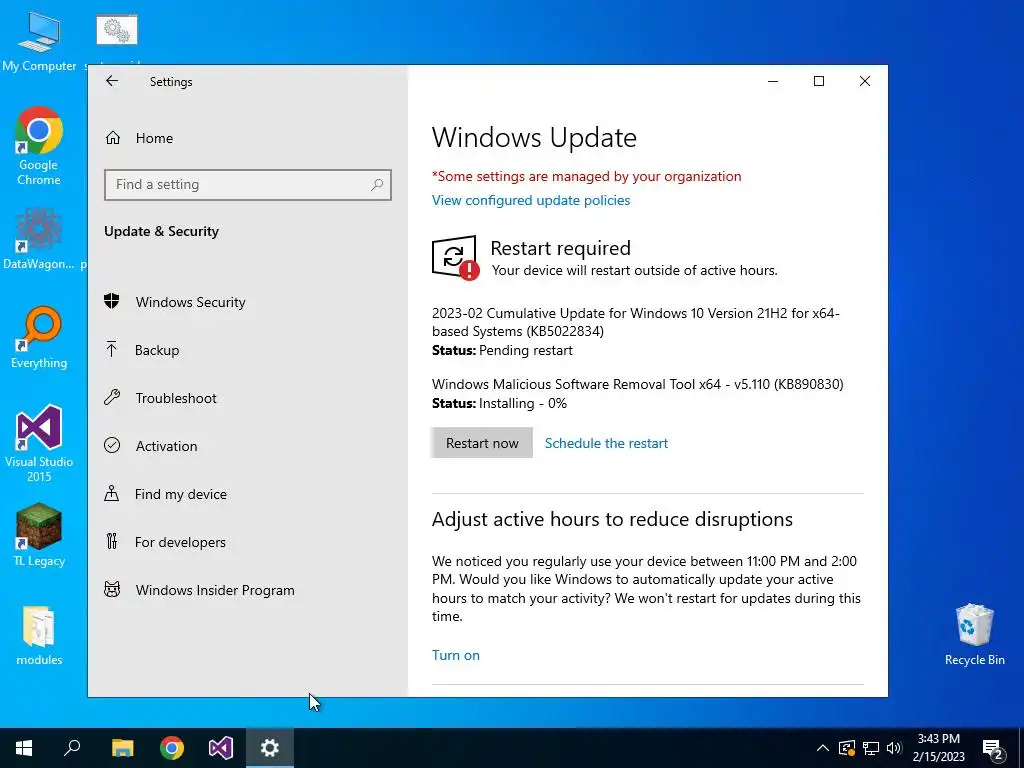The height and width of the screenshot is (768, 1024).
Task: Click the Windows Update page title
Action: point(534,138)
